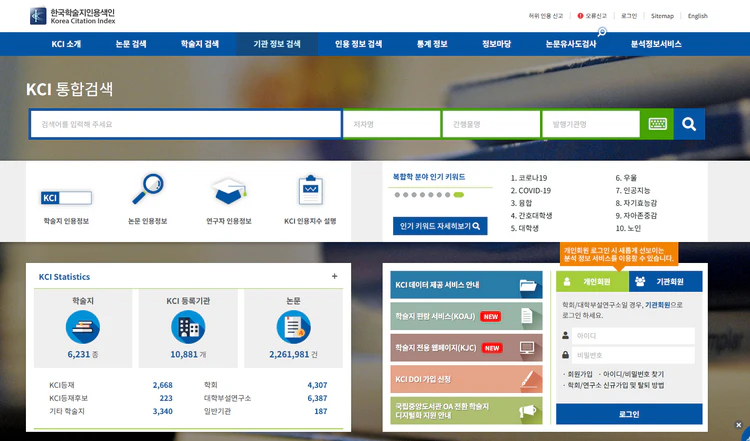The height and width of the screenshot is (441, 750).
Task: Open 논문 검색 menu
Action: pyautogui.click(x=131, y=44)
